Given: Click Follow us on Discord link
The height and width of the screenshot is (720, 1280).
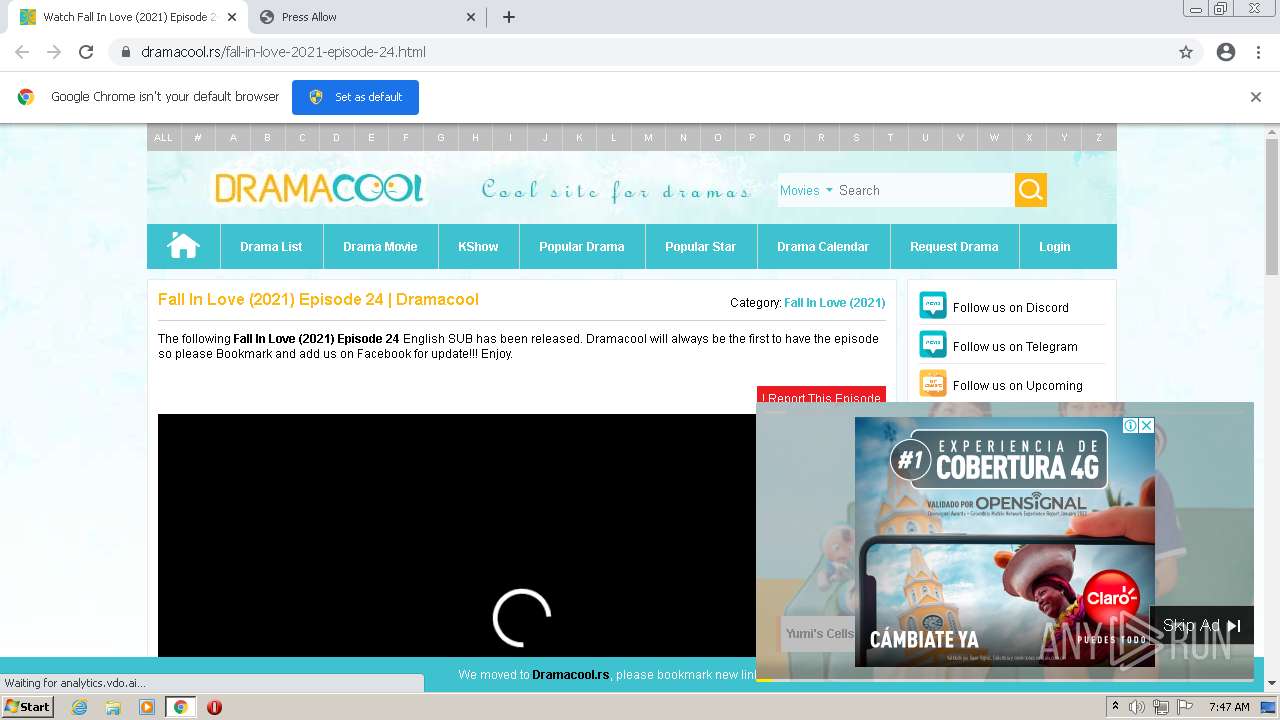Looking at the screenshot, I should click(1010, 307).
